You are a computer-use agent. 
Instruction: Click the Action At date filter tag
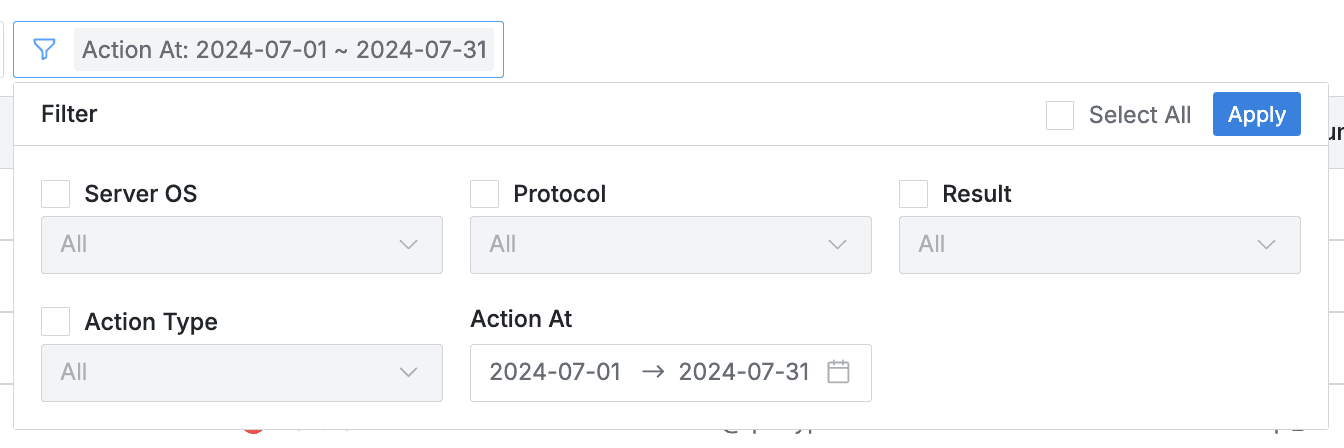tap(284, 50)
